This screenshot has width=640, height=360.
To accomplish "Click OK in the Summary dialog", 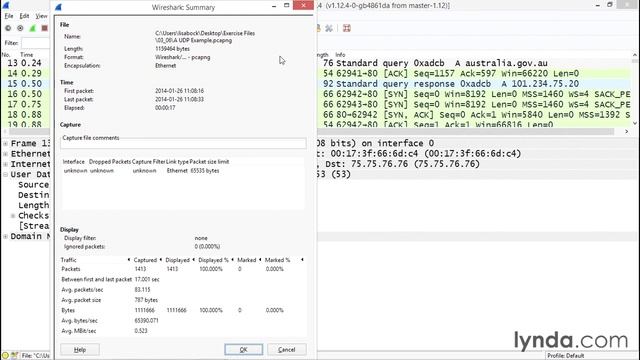I will pos(244,349).
